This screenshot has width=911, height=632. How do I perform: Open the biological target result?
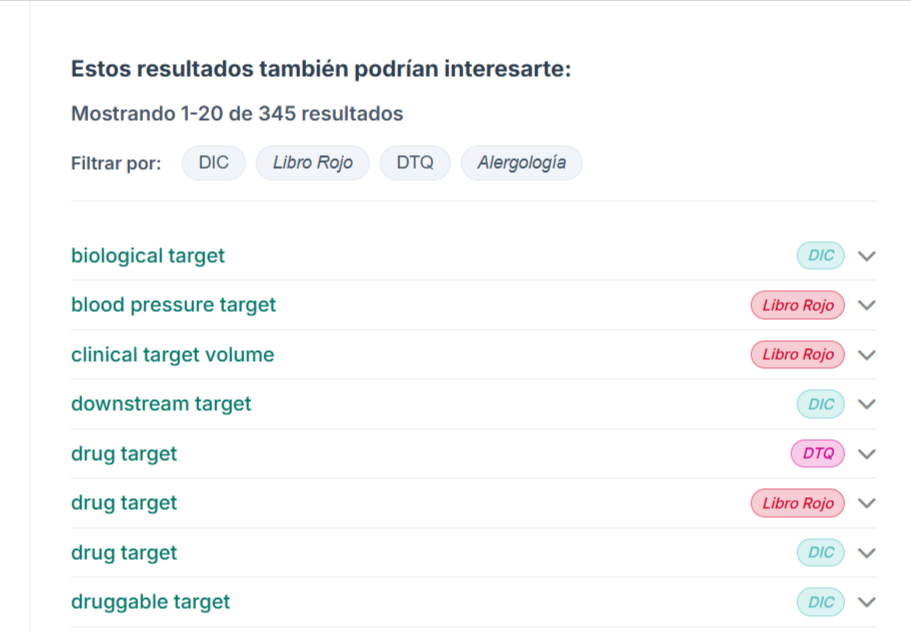[x=148, y=256]
